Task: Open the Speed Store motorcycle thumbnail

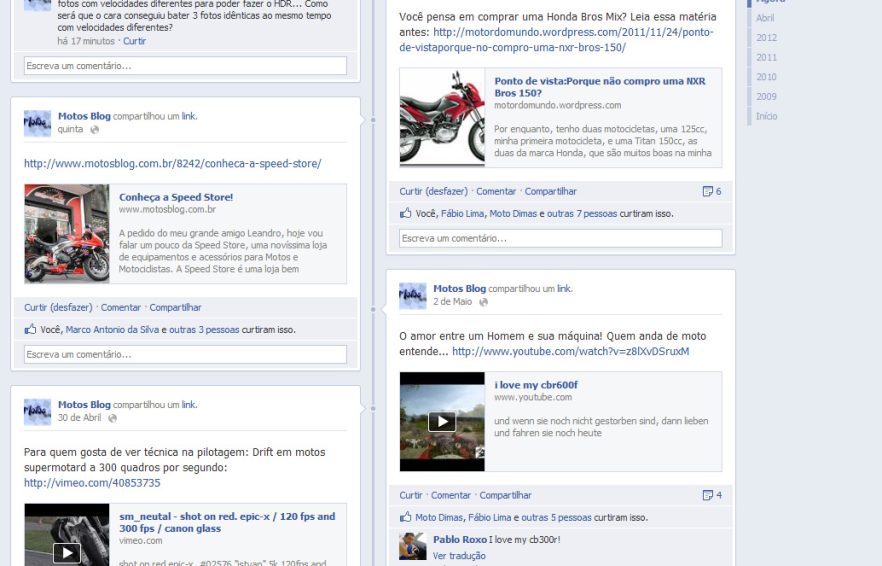Action: (x=67, y=233)
